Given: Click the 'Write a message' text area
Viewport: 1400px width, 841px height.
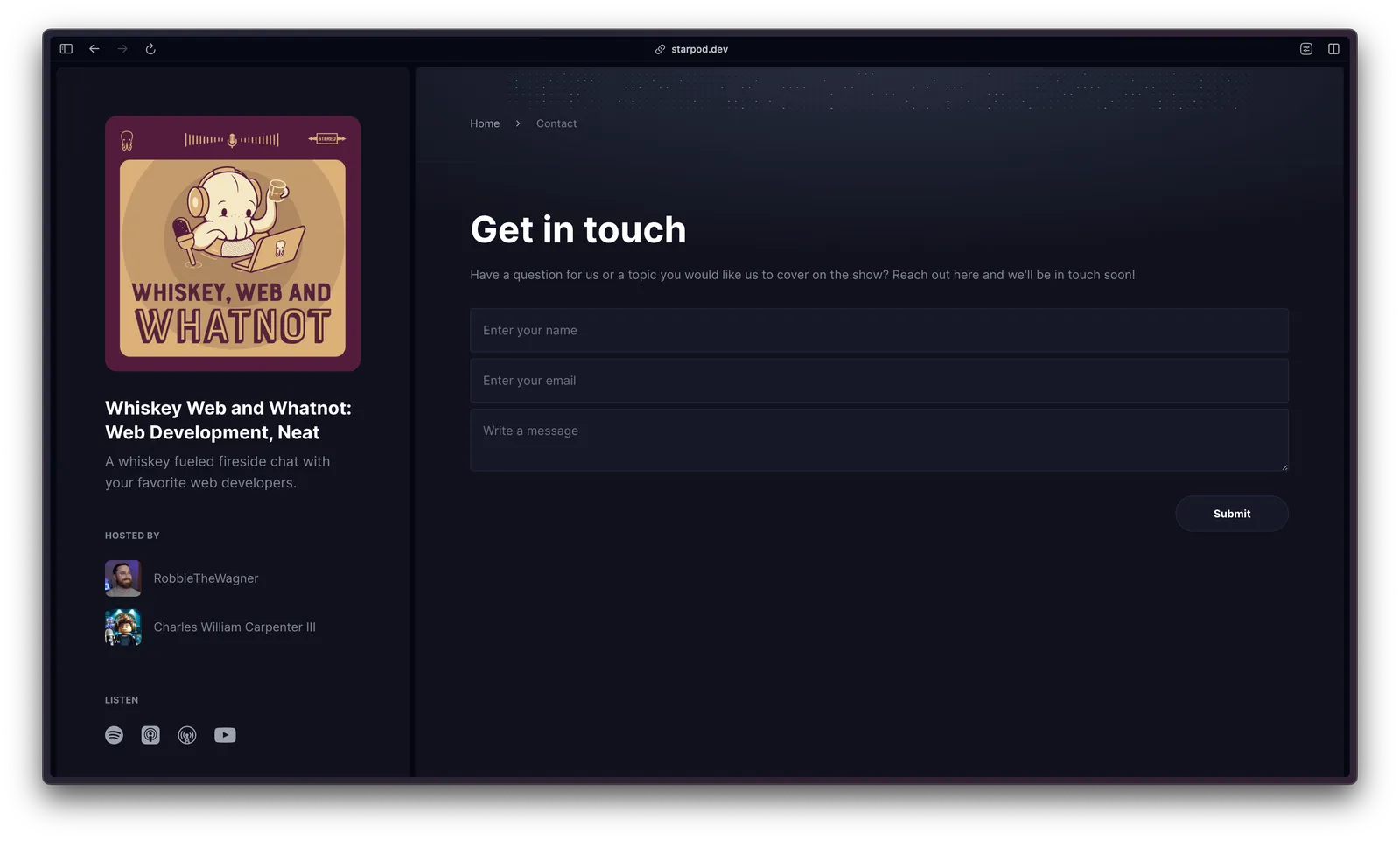Looking at the screenshot, I should [x=878, y=440].
